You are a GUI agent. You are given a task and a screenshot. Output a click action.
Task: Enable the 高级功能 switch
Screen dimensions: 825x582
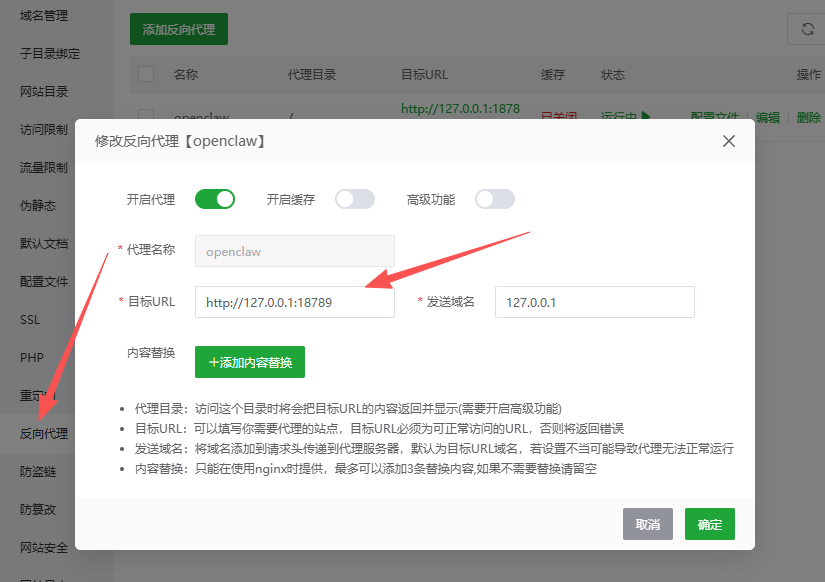point(494,199)
